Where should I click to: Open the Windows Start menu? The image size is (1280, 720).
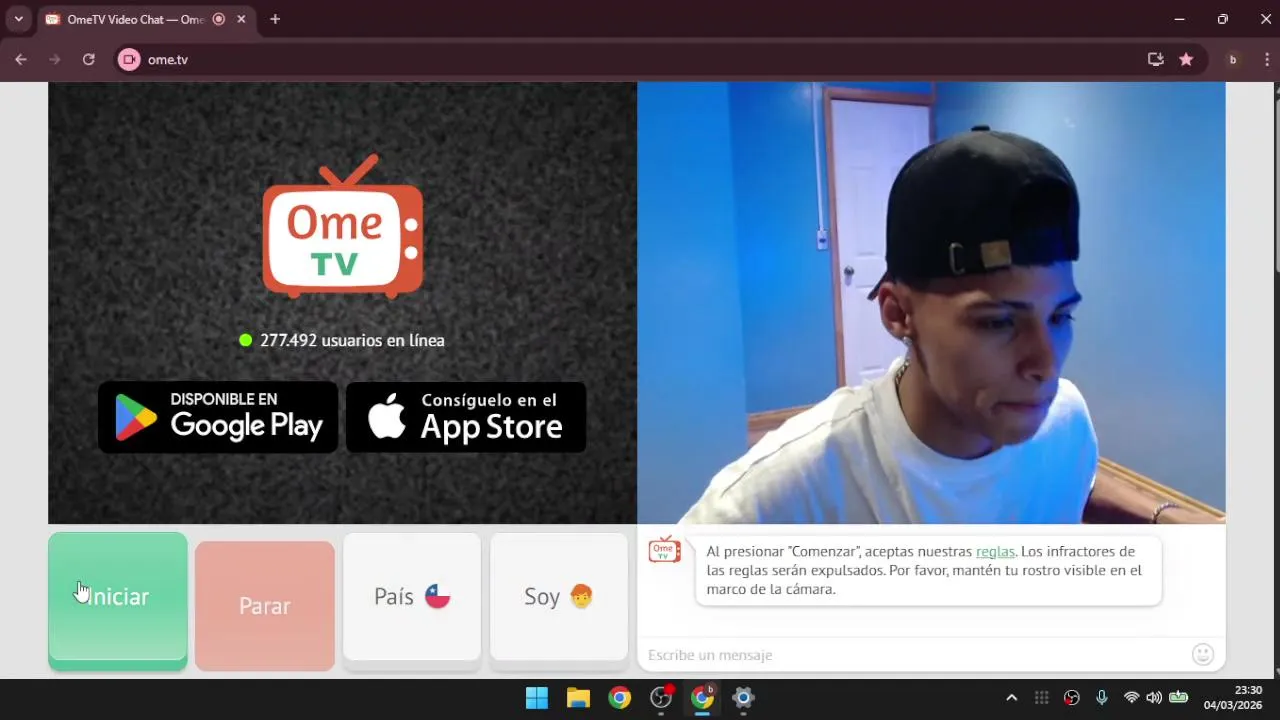(537, 698)
